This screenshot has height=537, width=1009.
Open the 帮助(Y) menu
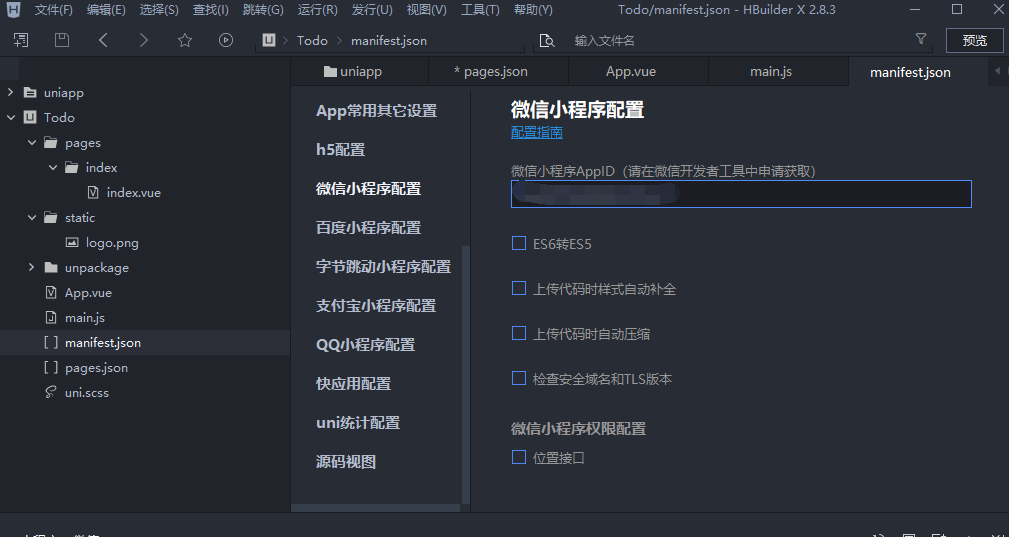pyautogui.click(x=533, y=10)
